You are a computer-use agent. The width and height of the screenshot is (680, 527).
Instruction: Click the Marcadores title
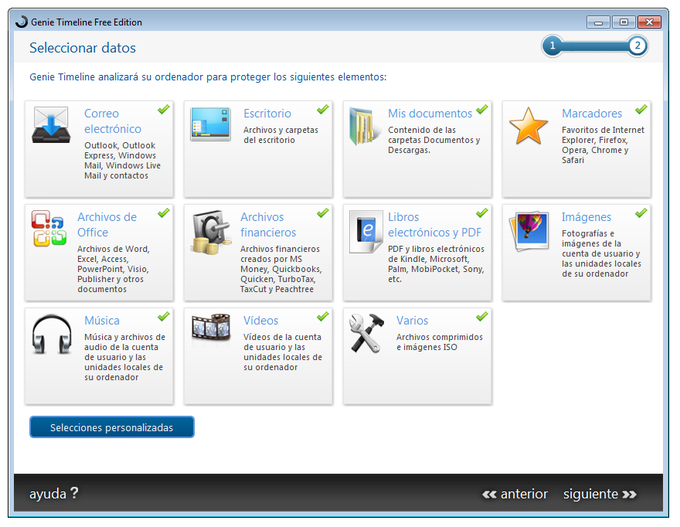592,113
